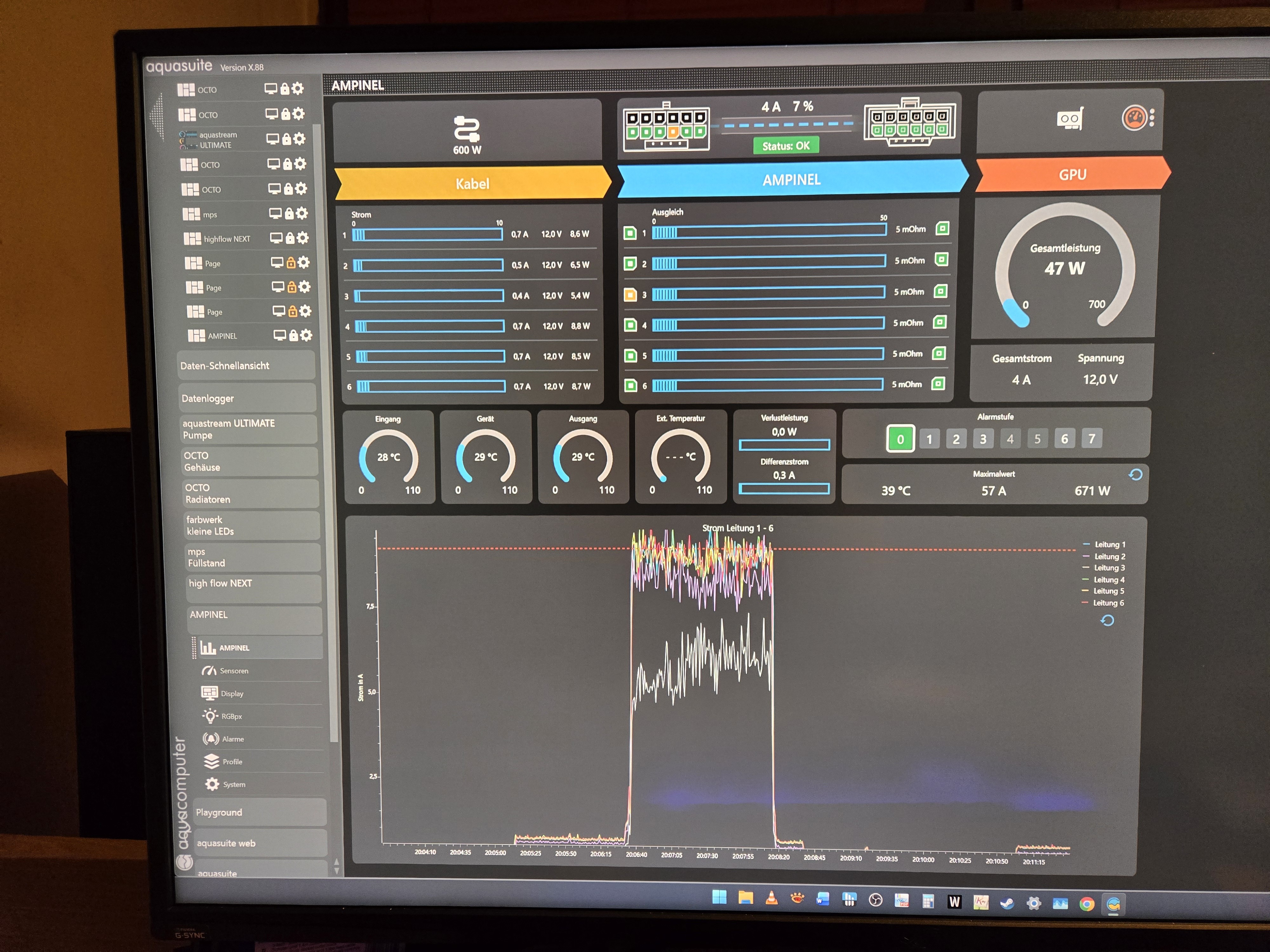1270x952 pixels.
Task: Click the Ausgleich bar for line 2
Action: (x=769, y=262)
